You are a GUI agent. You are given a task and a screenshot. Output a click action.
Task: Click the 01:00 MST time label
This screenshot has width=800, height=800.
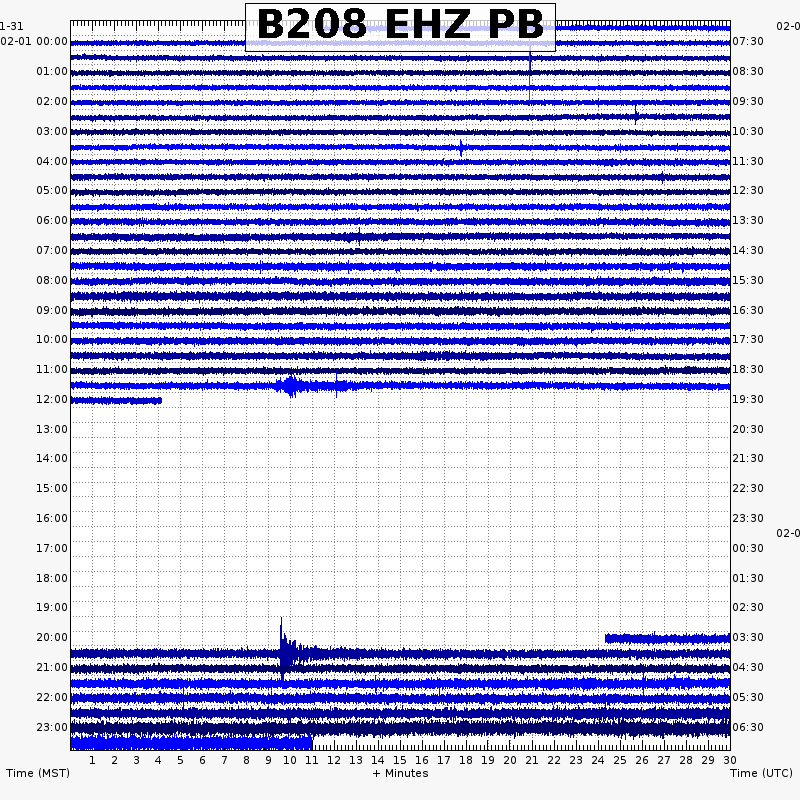point(52,71)
